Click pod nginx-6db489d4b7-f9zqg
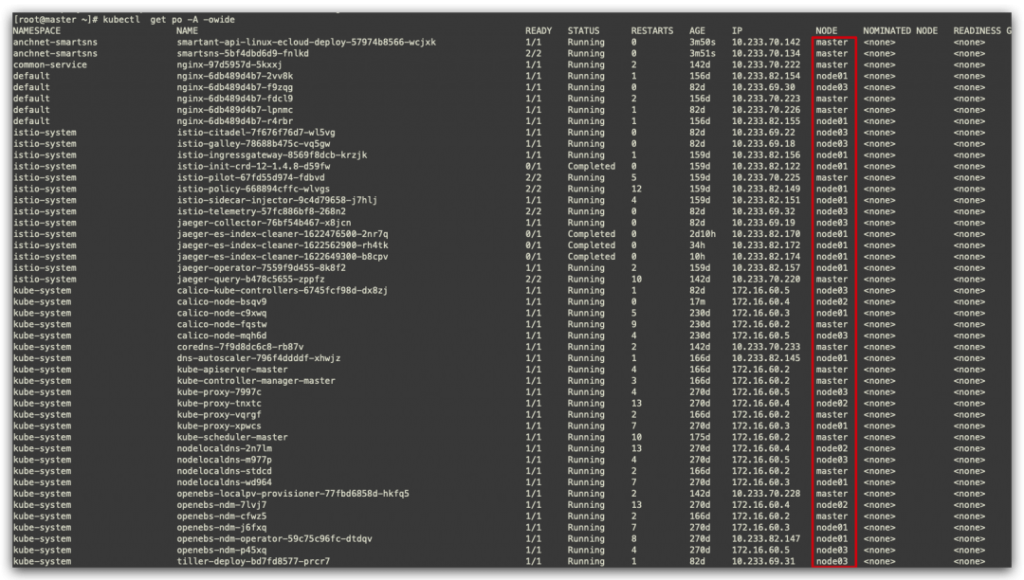 tap(234, 87)
